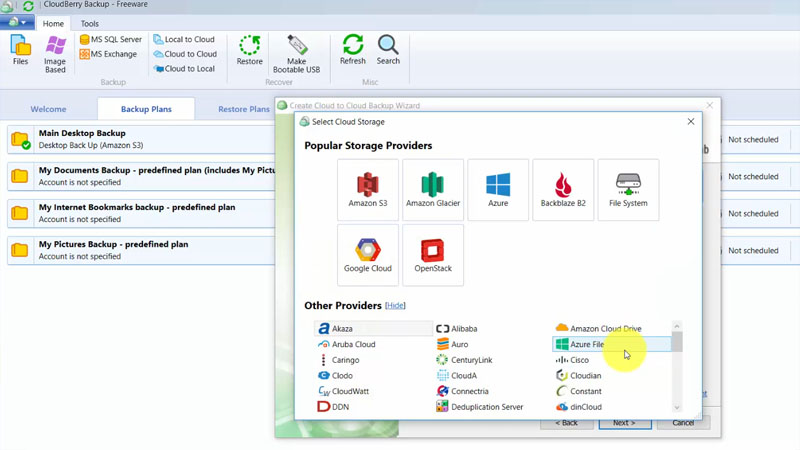Screen dimensions: 800x450
Task: Switch to the Restore Plans tab
Action: pos(244,109)
